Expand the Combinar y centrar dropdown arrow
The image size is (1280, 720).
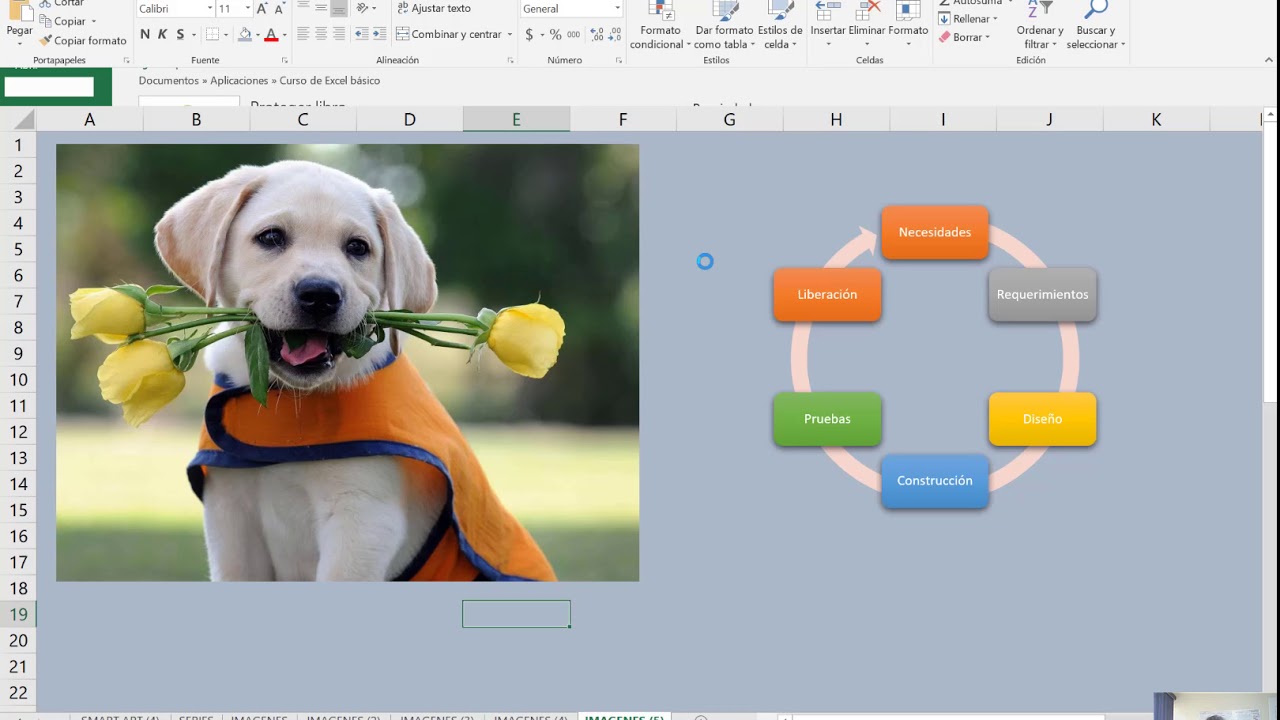[510, 34]
